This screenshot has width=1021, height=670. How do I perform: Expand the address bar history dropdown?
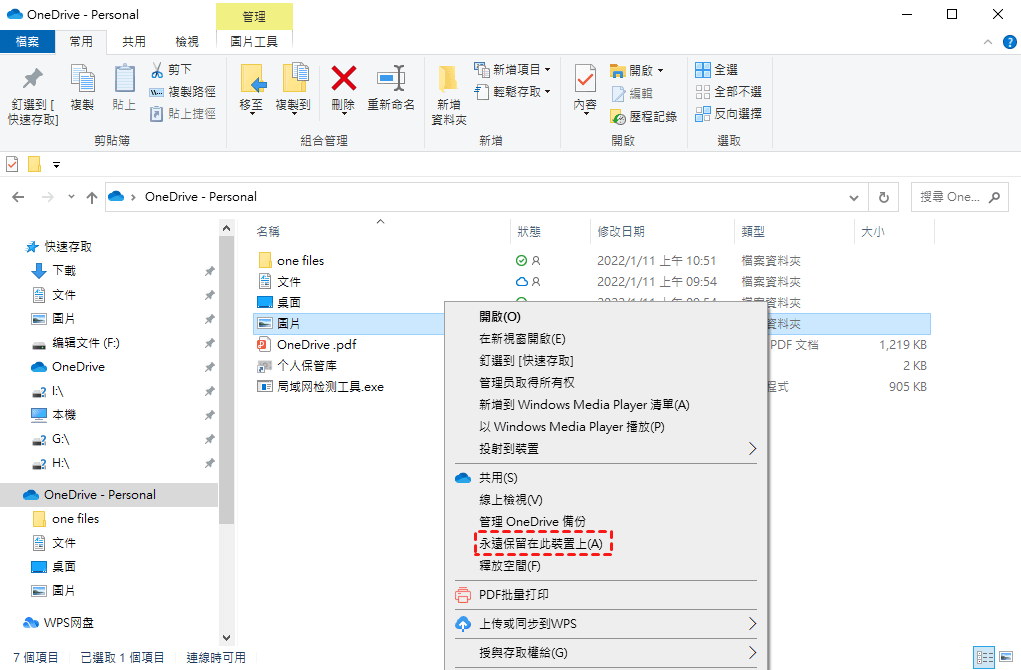coord(854,197)
